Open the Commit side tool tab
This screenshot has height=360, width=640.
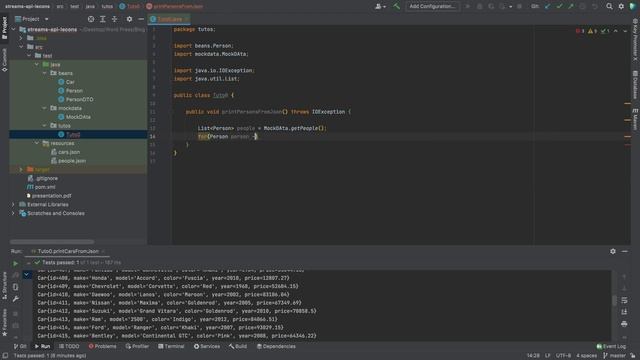tap(4, 60)
